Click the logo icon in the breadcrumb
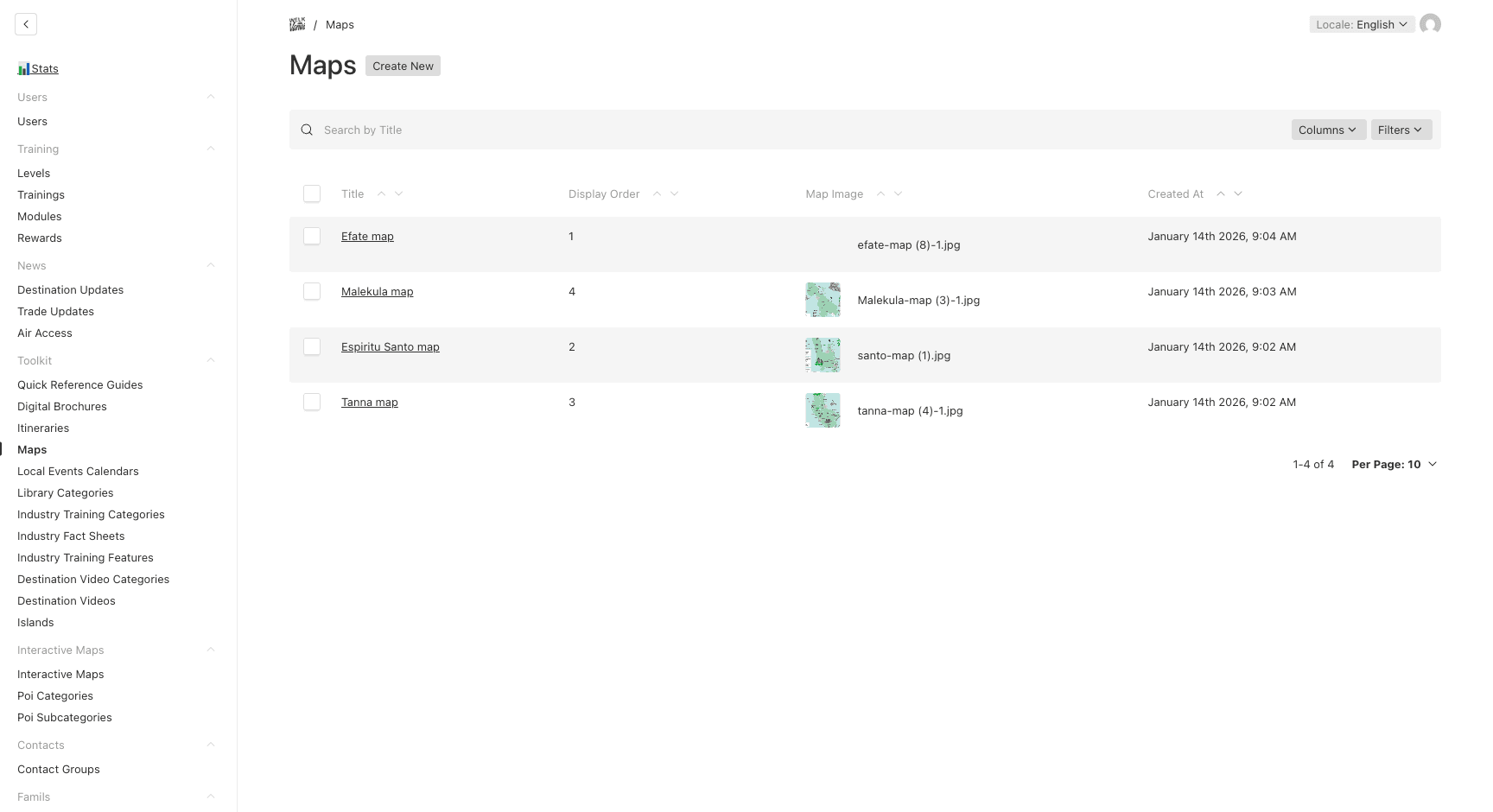 297,24
